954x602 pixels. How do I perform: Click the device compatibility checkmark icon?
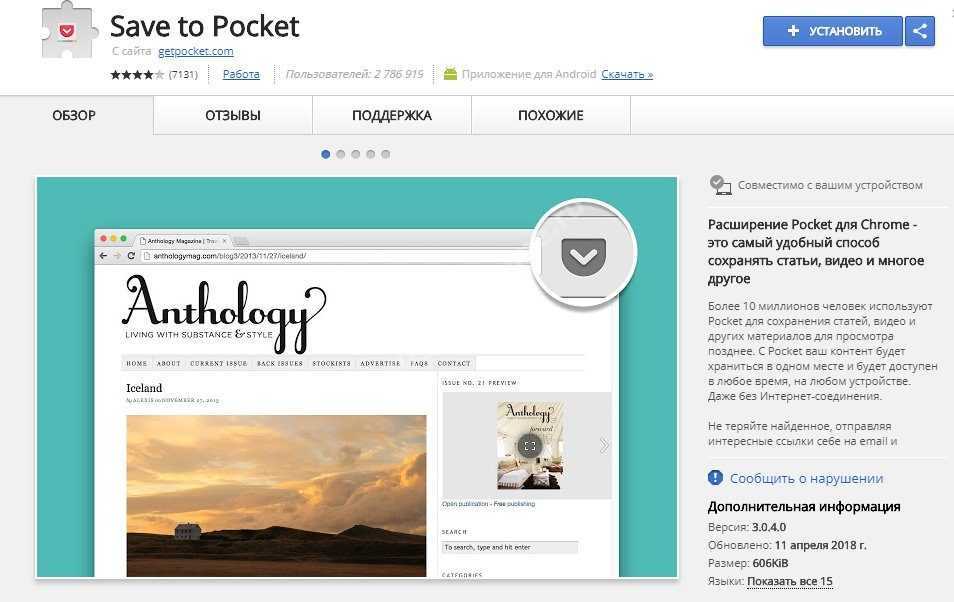coord(719,184)
